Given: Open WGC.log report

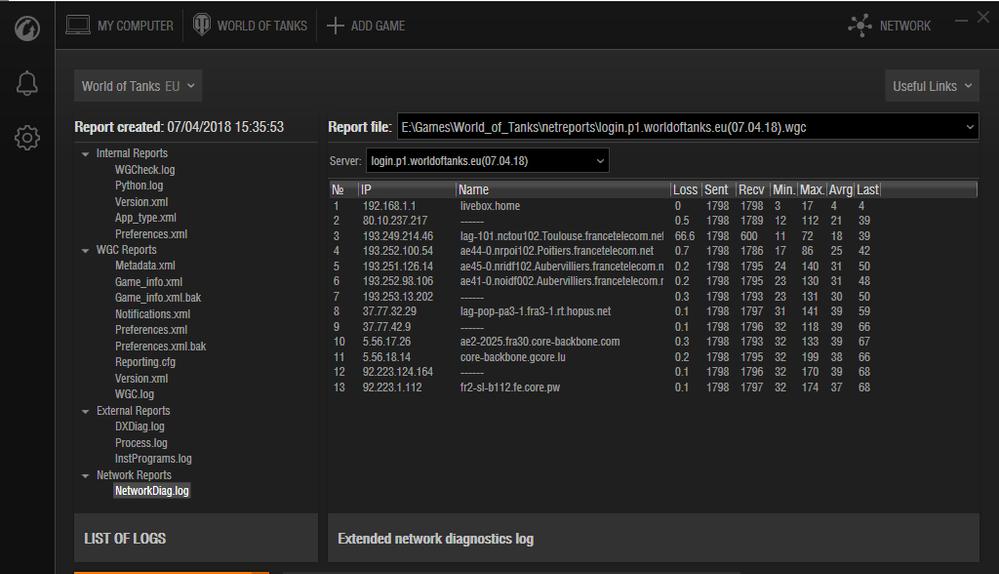Looking at the screenshot, I should coord(134,394).
